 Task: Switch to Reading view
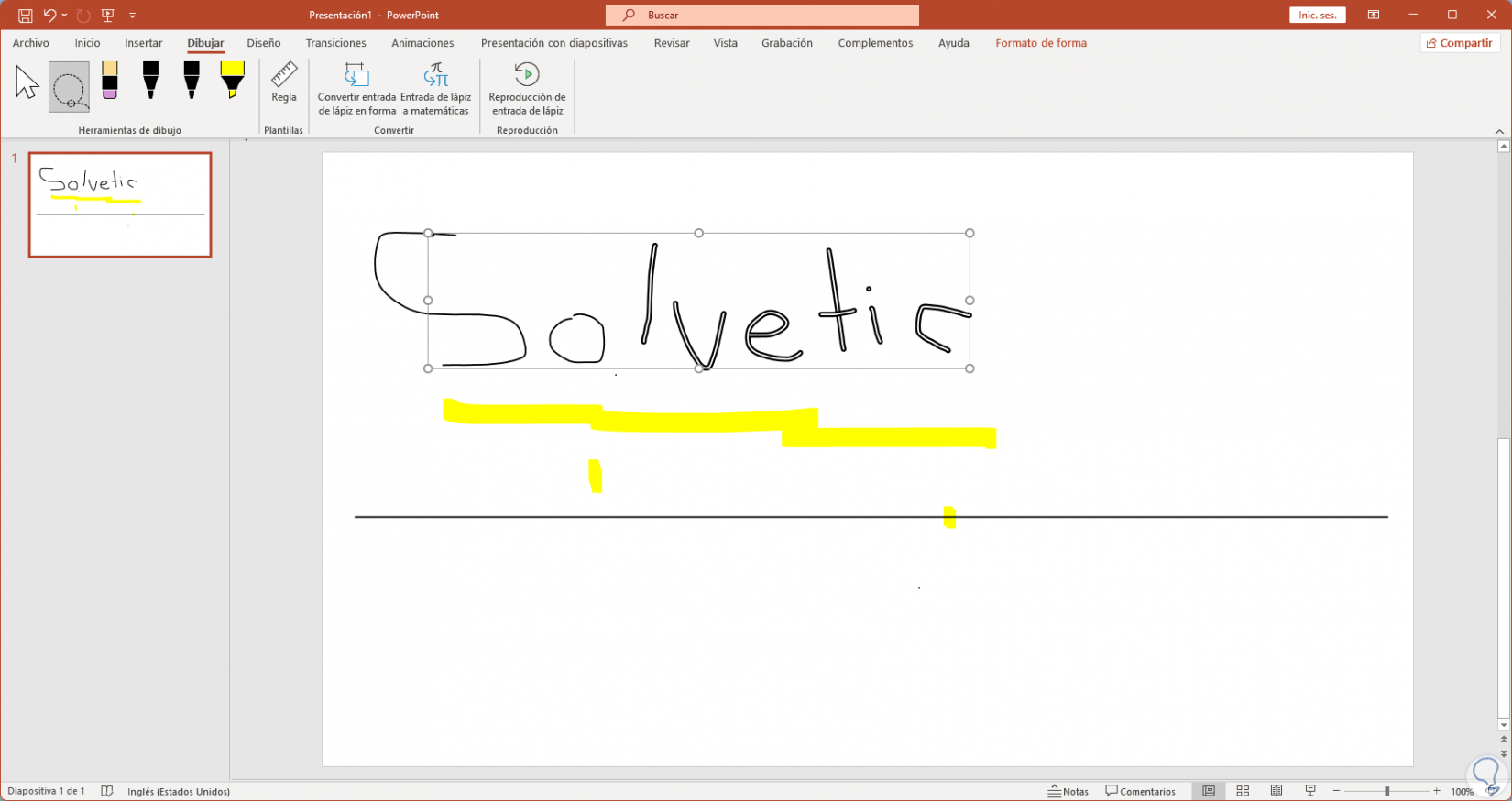click(1276, 791)
